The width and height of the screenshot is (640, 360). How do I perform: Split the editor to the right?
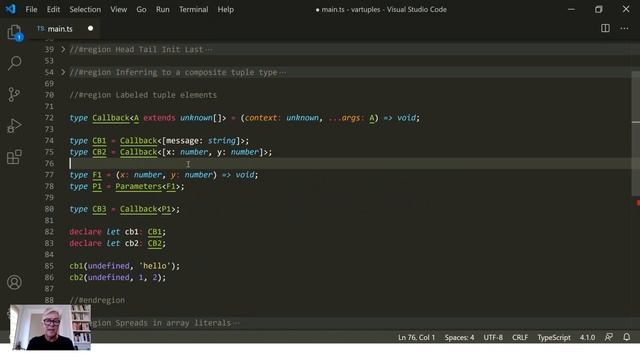click(x=605, y=28)
